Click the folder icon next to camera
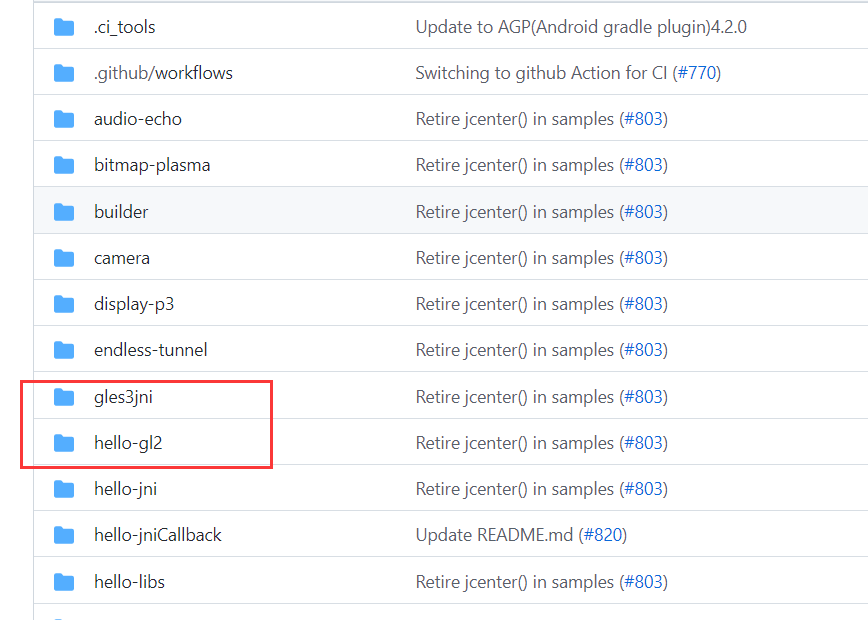This screenshot has width=868, height=620. pyautogui.click(x=64, y=258)
